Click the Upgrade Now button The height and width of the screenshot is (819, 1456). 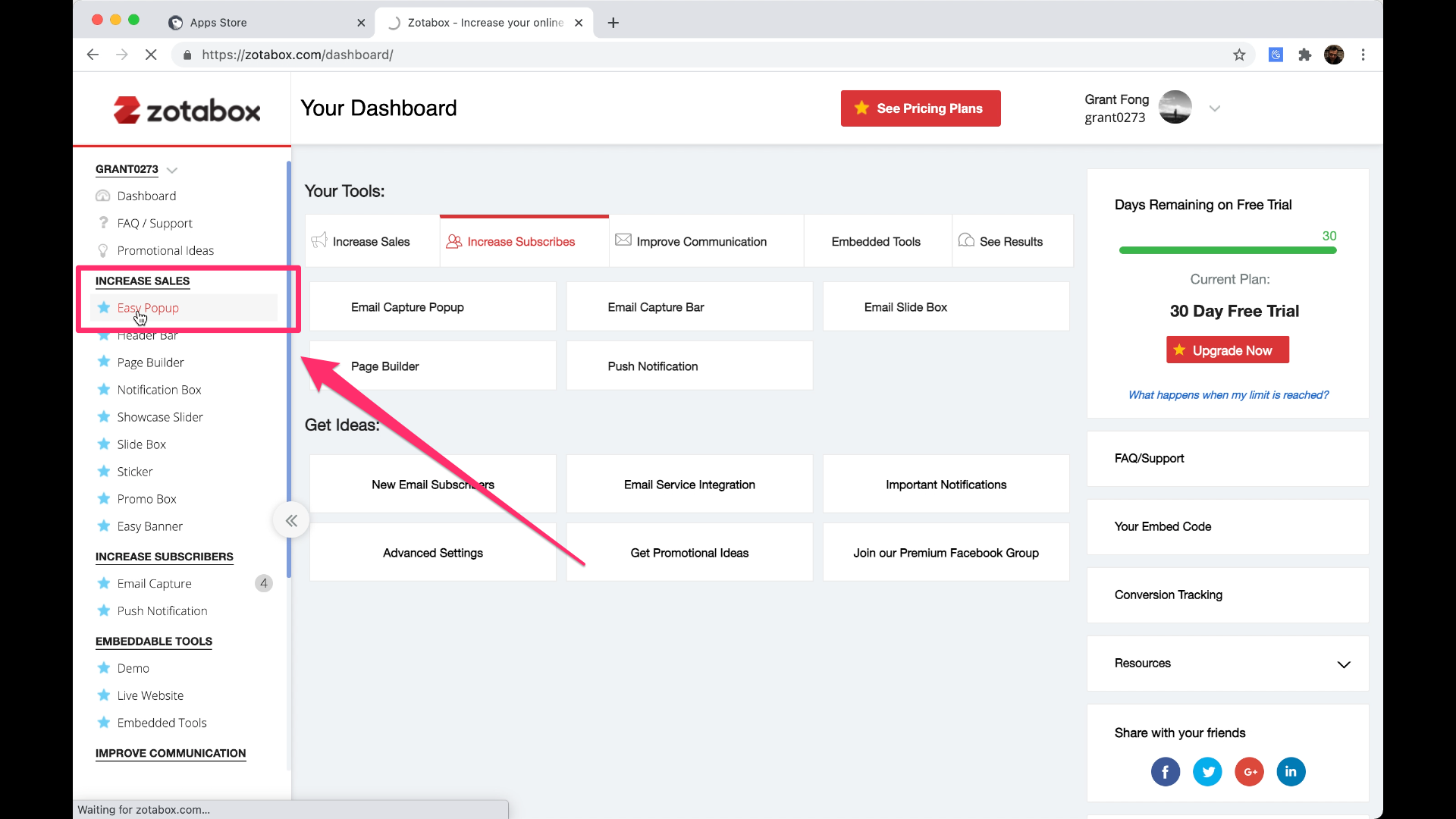1228,350
